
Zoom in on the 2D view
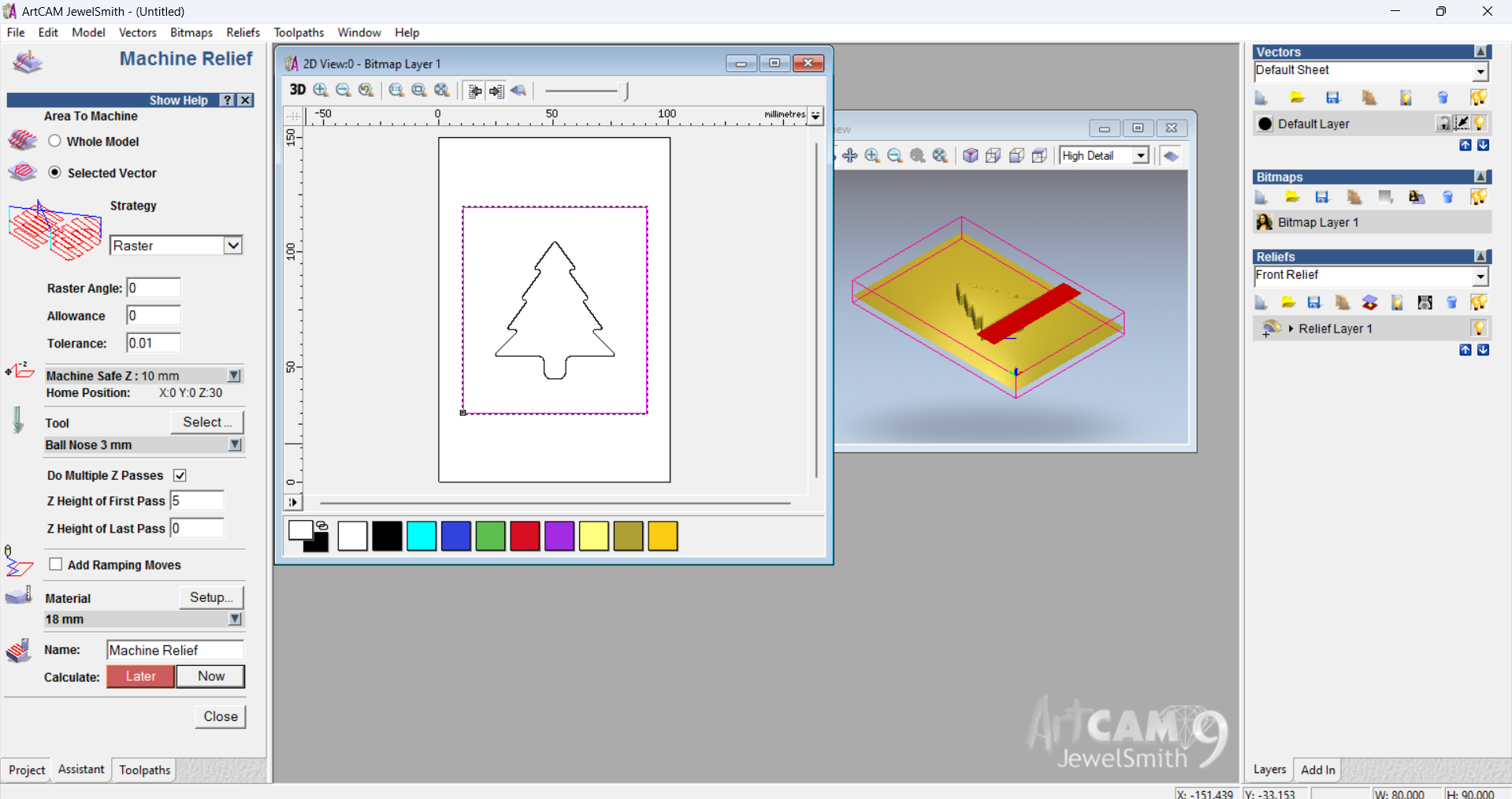click(x=321, y=90)
